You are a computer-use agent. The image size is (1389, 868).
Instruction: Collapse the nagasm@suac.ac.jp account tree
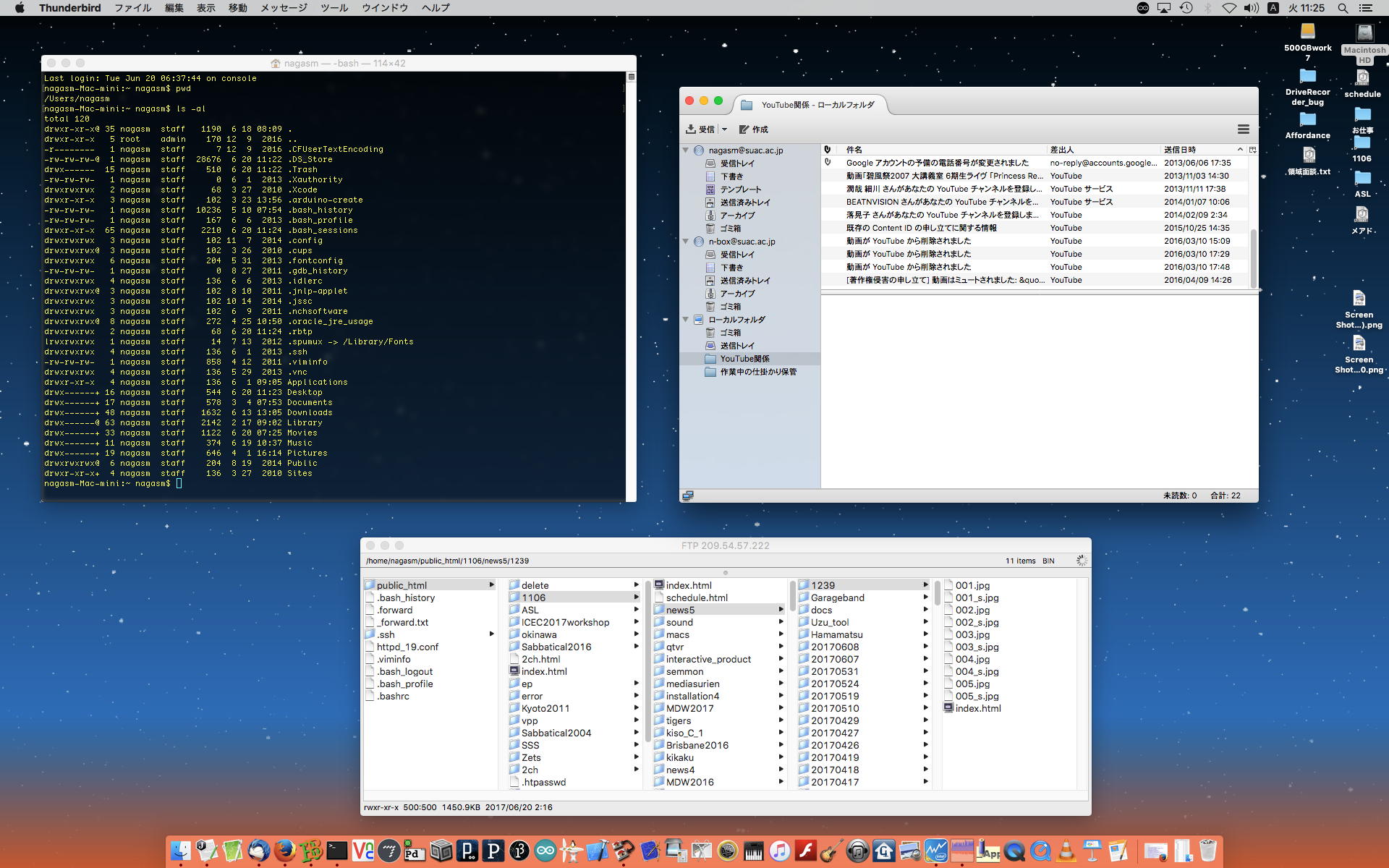(x=686, y=150)
